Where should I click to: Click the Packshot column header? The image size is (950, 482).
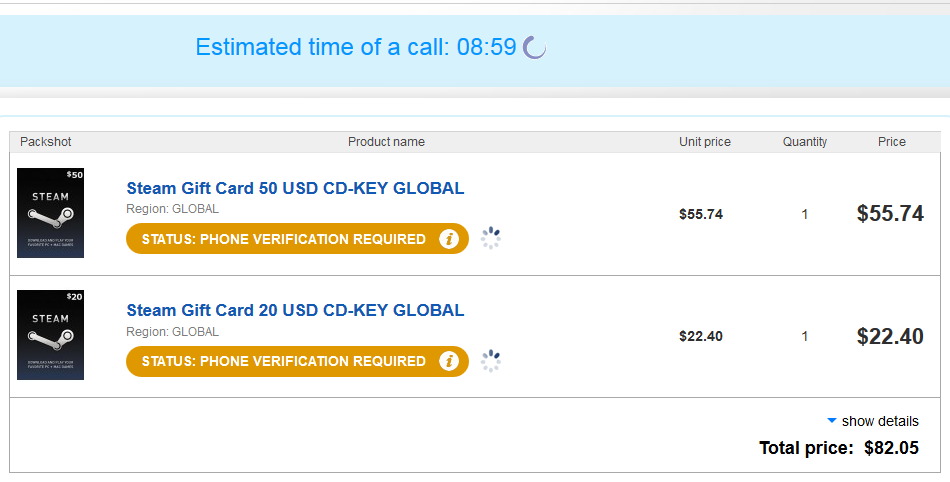click(46, 142)
